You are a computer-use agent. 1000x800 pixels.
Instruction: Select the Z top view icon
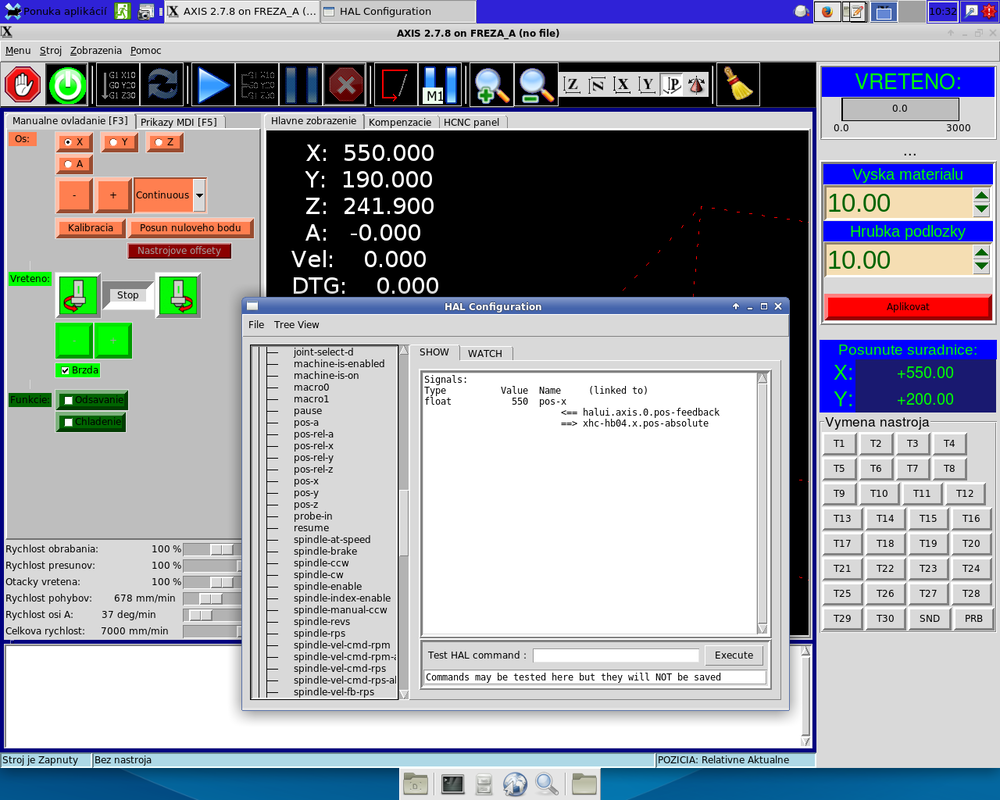pyautogui.click(x=572, y=85)
